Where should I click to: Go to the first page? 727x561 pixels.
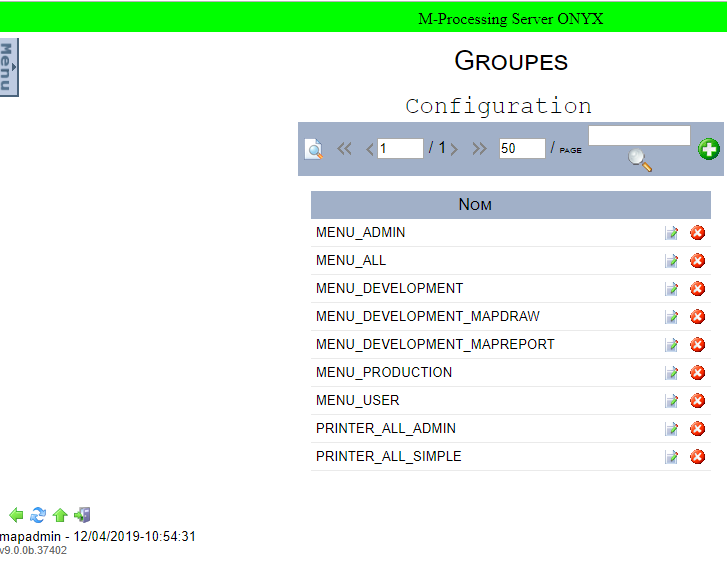pyautogui.click(x=345, y=149)
